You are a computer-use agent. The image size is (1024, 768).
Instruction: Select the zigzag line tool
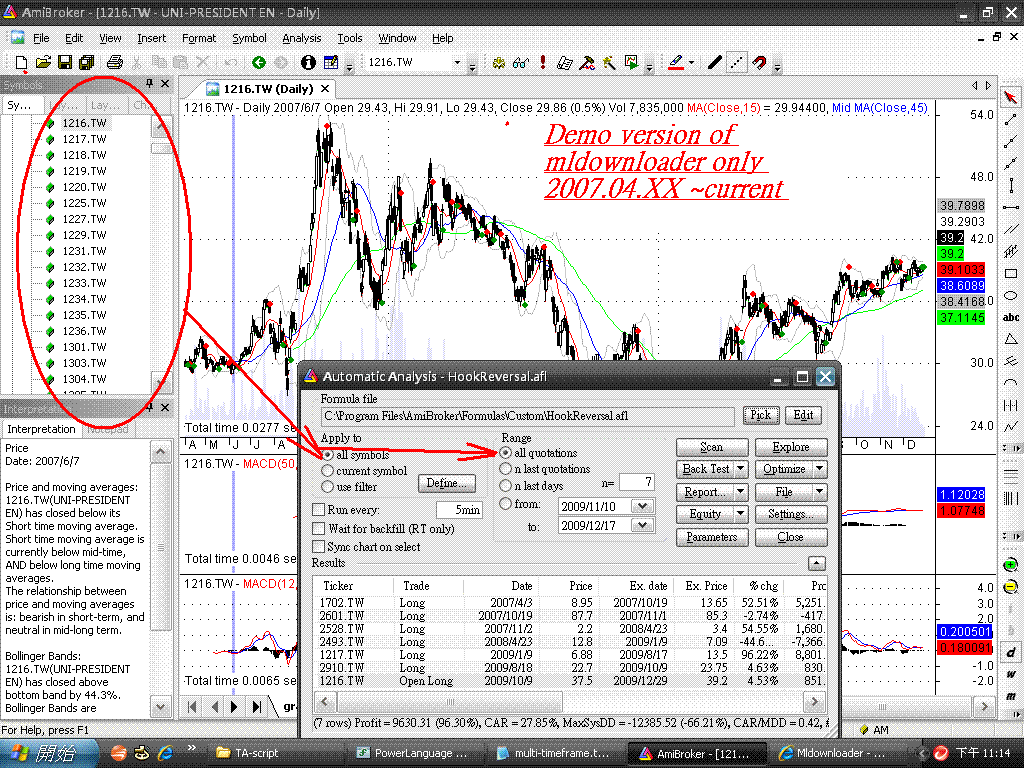[x=1010, y=426]
